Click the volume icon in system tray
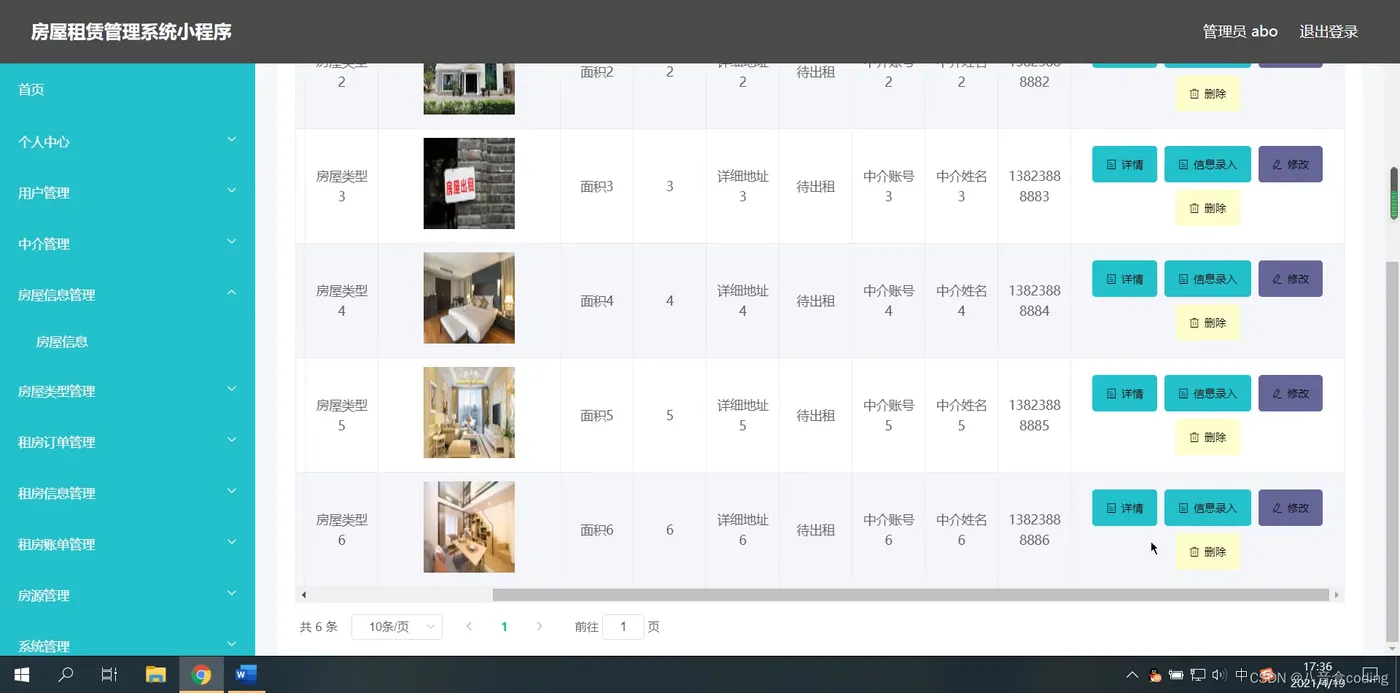 coord(1218,675)
